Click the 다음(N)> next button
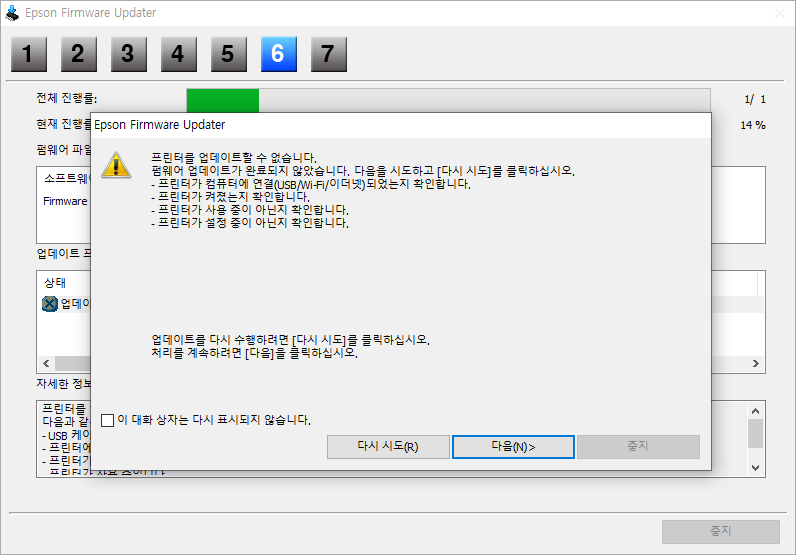The width and height of the screenshot is (796, 555). pos(513,447)
